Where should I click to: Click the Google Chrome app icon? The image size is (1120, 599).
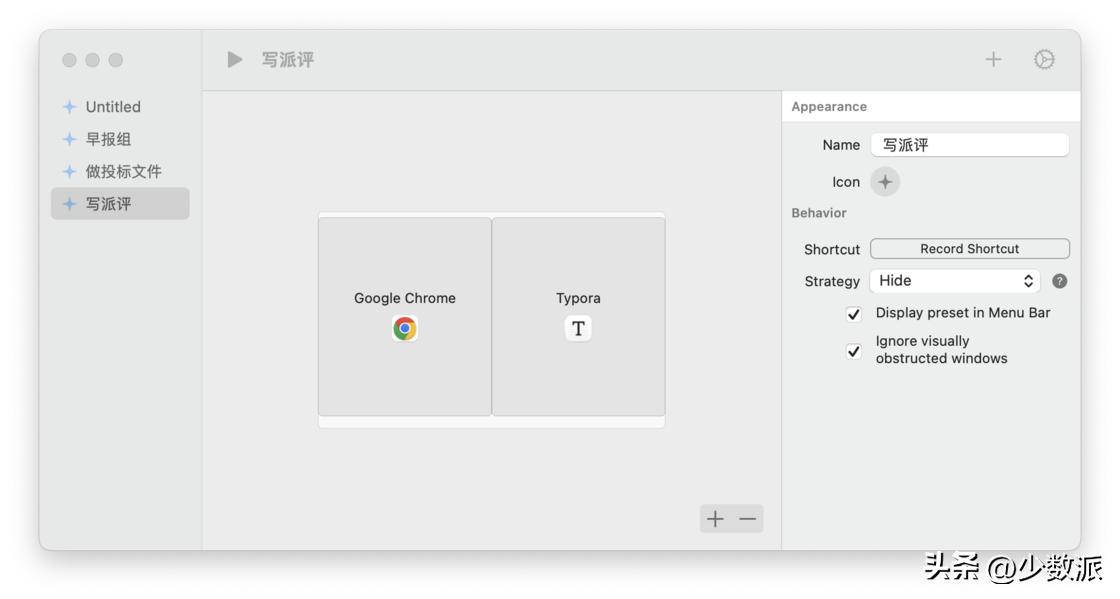click(x=405, y=329)
